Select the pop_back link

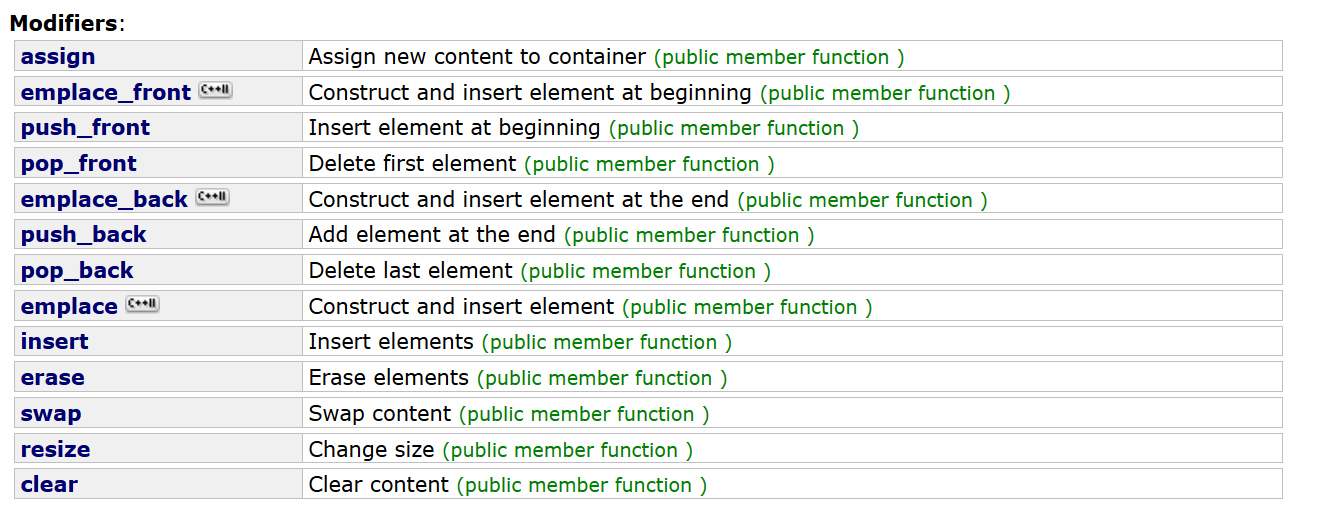tap(77, 271)
